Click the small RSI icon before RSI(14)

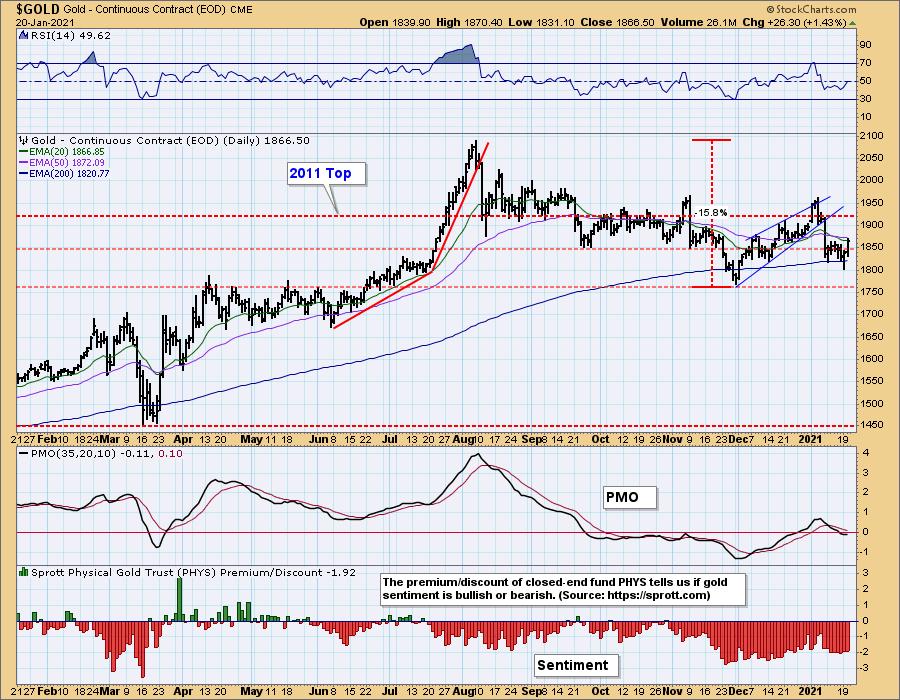click(24, 35)
